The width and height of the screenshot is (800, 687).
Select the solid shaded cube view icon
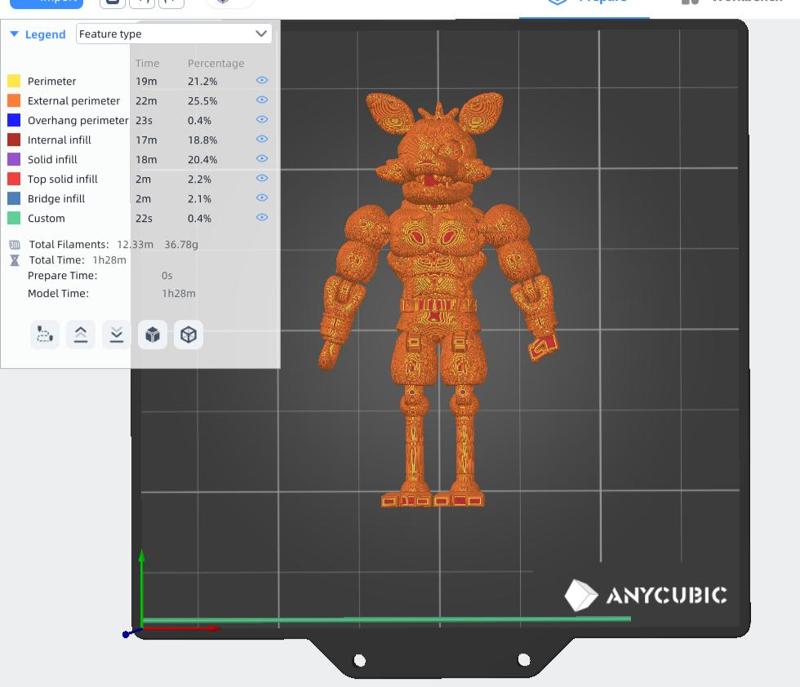pos(152,335)
